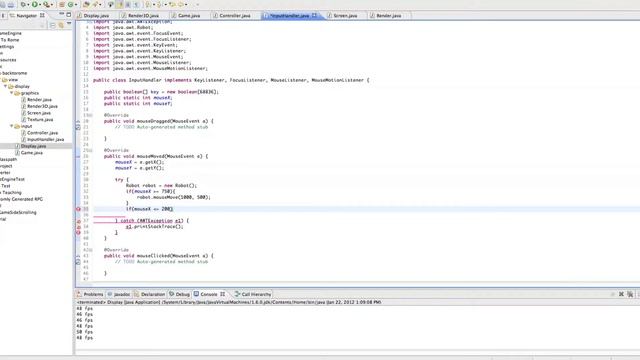Select Render.java in the Navigator tree
640x360 pixels.
pos(39,100)
